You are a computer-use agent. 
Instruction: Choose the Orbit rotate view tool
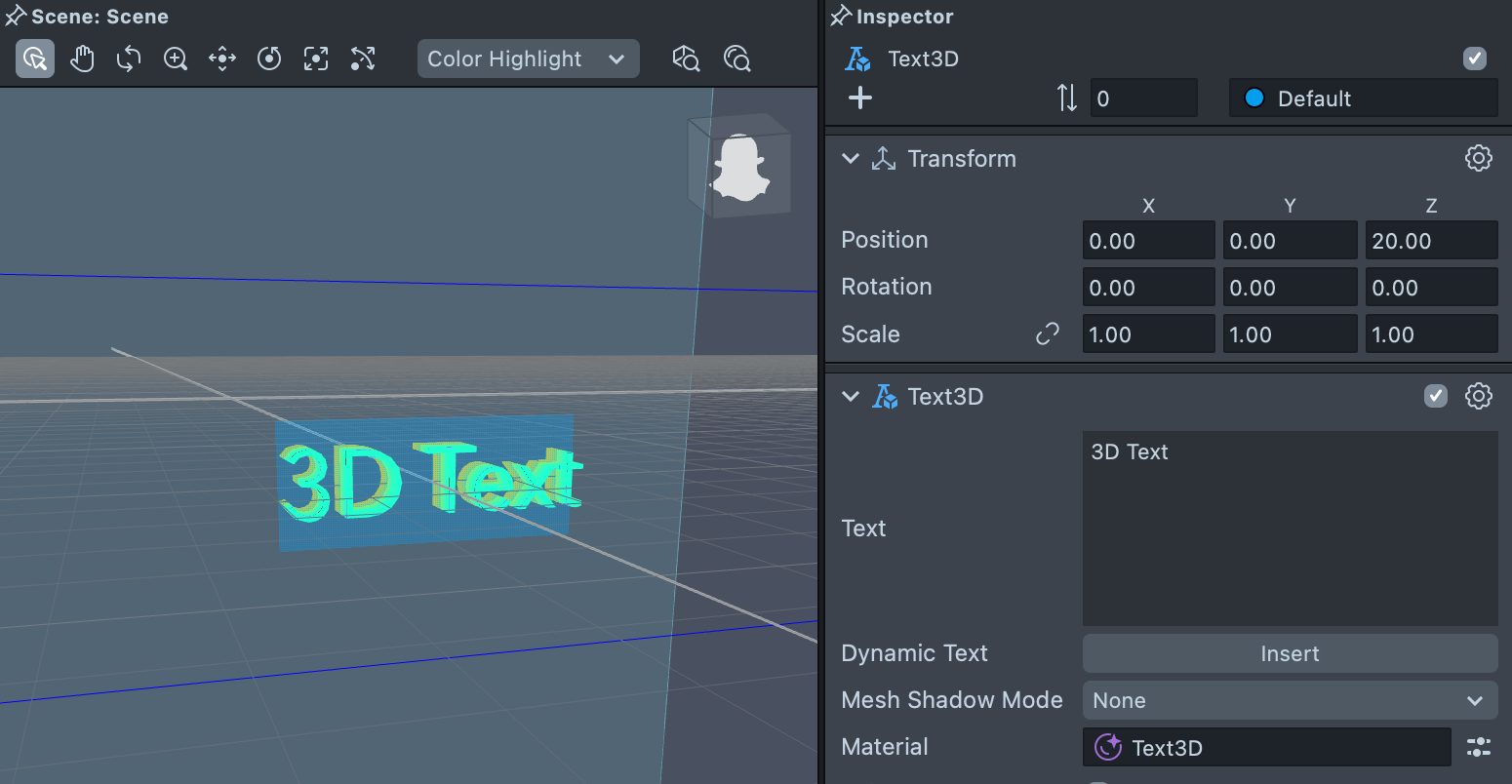[x=129, y=59]
